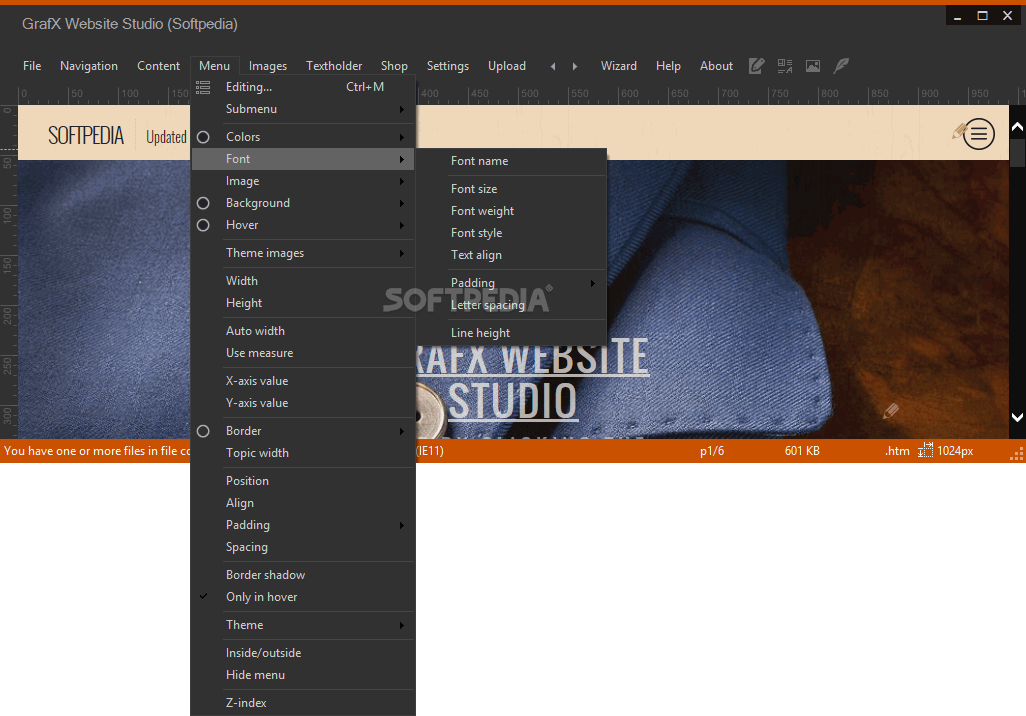Screen dimensions: 1026x716
Task: Select Hide menu entry
Action: [x=304, y=675]
